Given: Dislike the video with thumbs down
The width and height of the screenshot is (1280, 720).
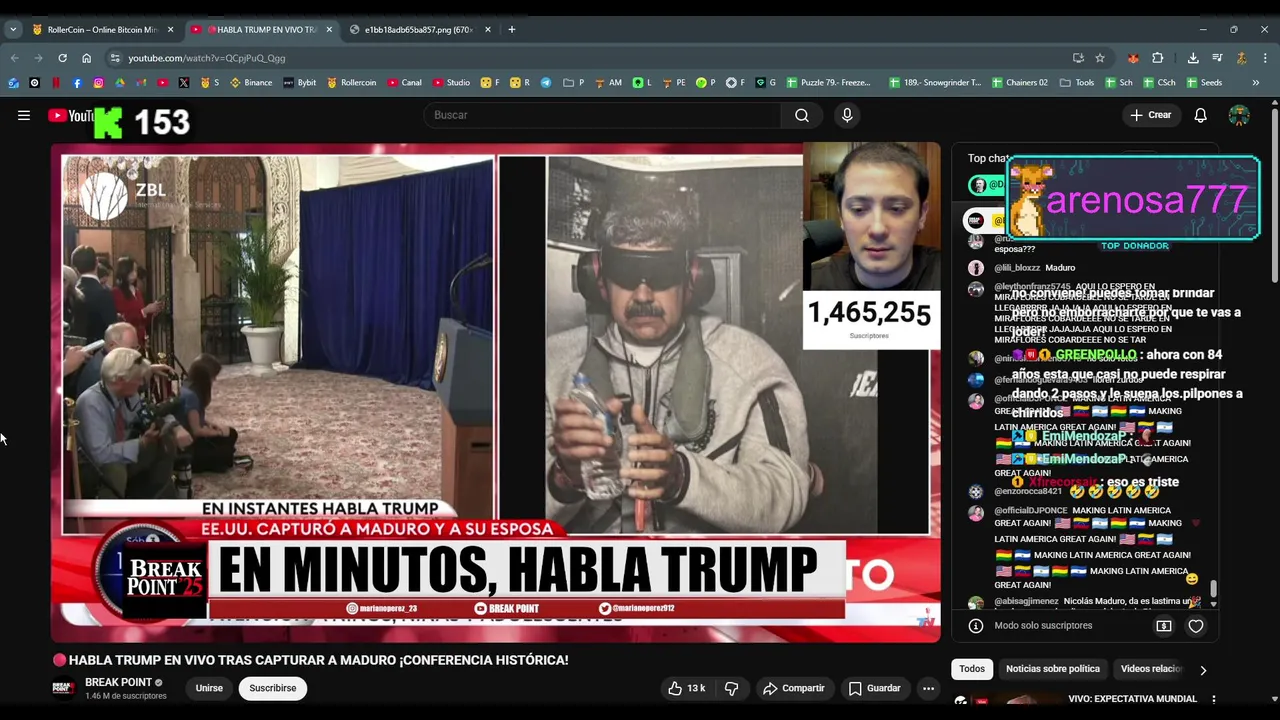Looking at the screenshot, I should point(731,688).
